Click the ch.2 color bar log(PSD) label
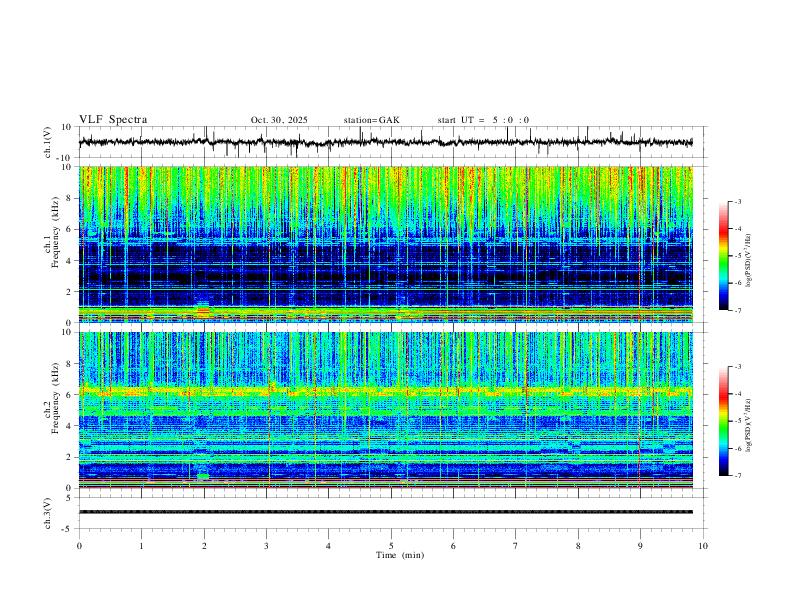 point(749,425)
